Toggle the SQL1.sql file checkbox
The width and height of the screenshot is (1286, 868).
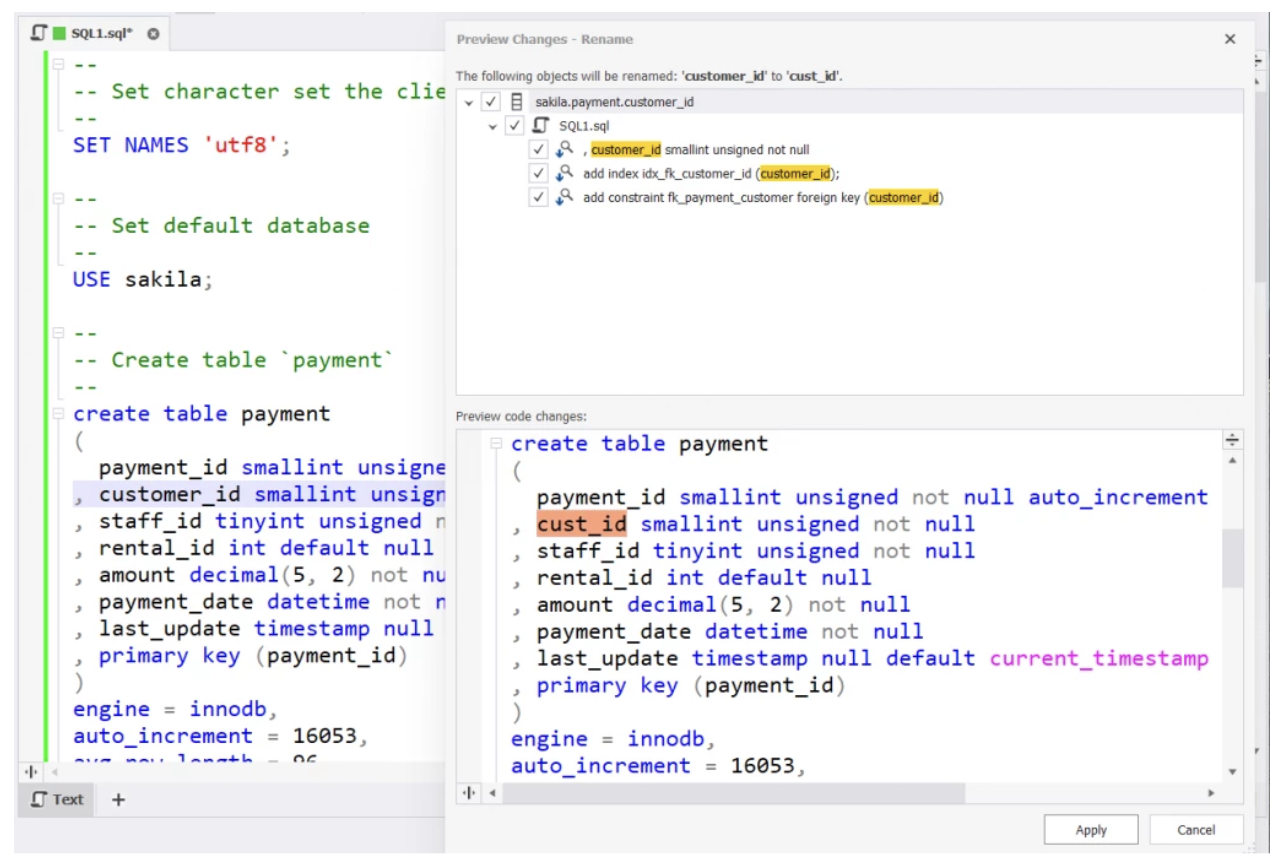click(514, 126)
